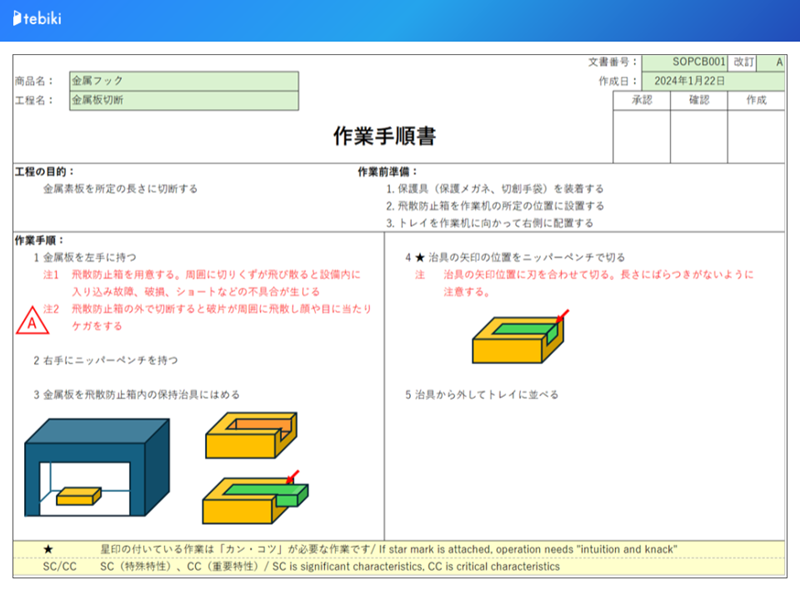Click the 工程の目的 heading
Screen dimensions: 800x593
44,171
